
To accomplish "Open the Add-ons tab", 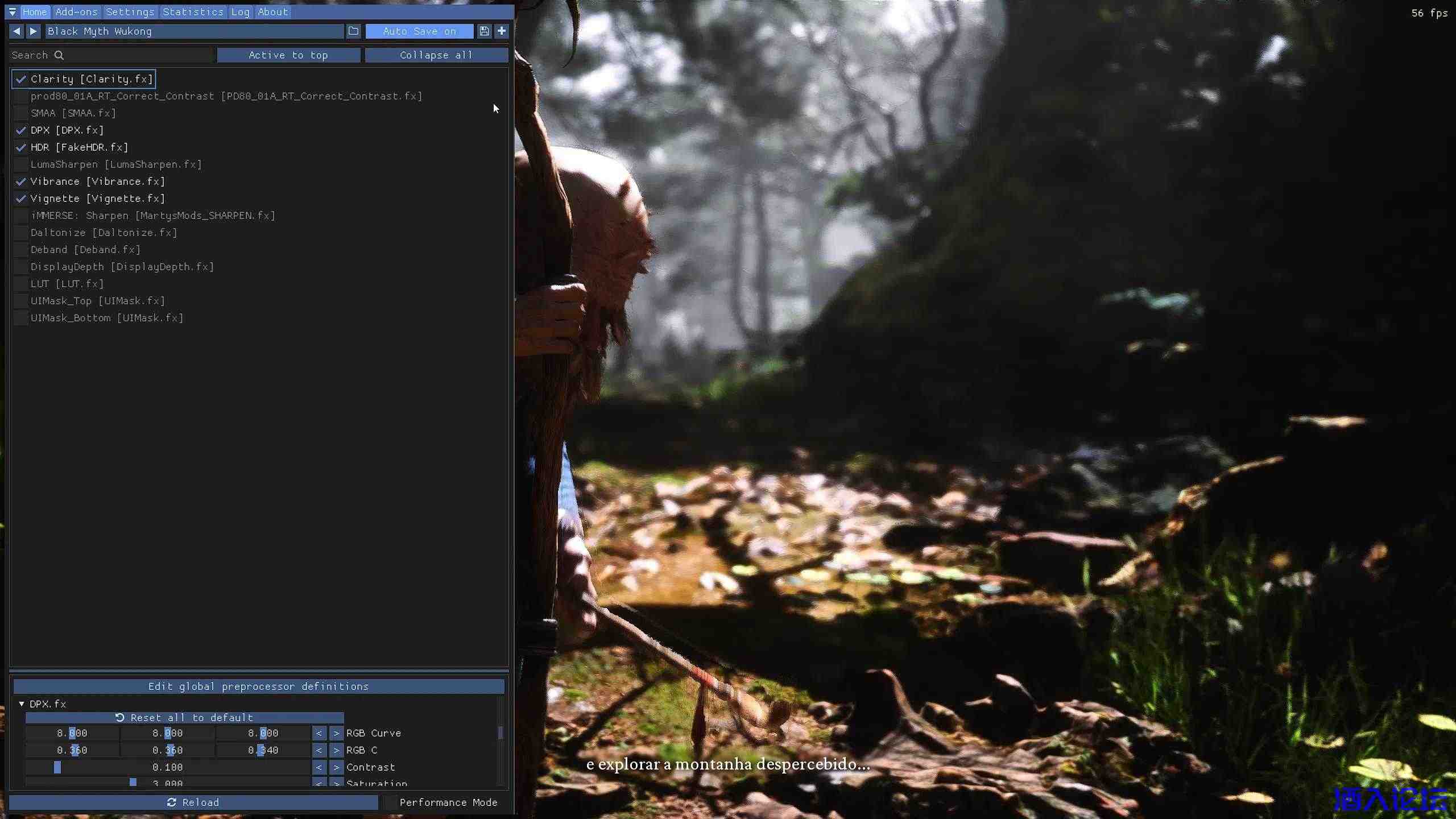I will click(x=76, y=12).
